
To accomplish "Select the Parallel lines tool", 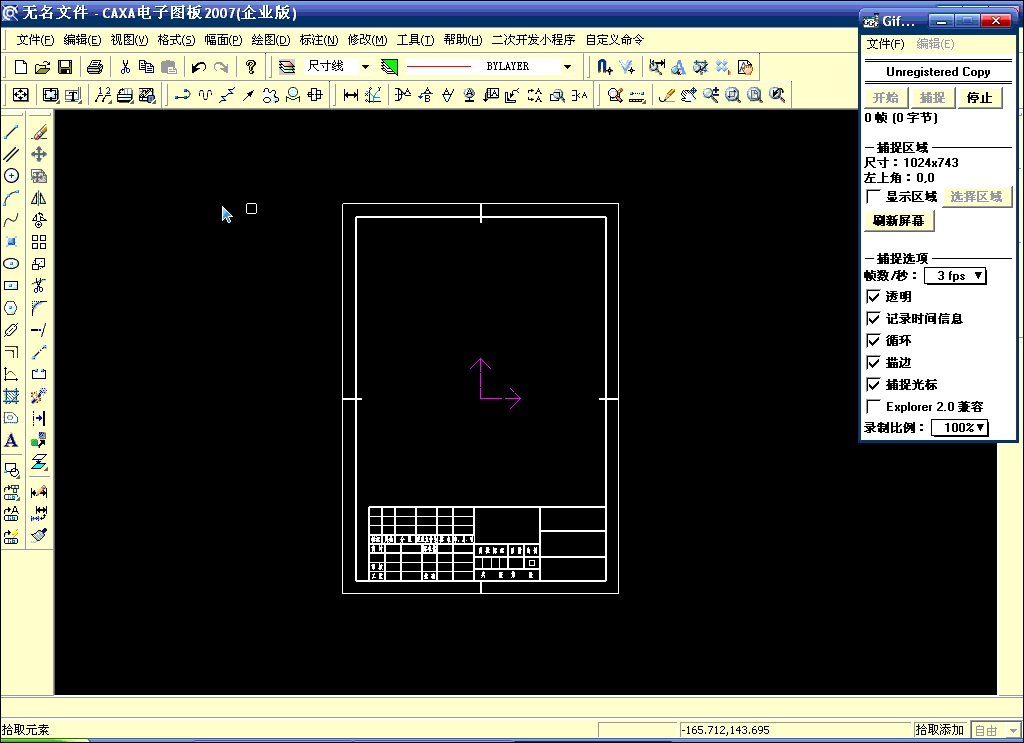I will [11, 154].
